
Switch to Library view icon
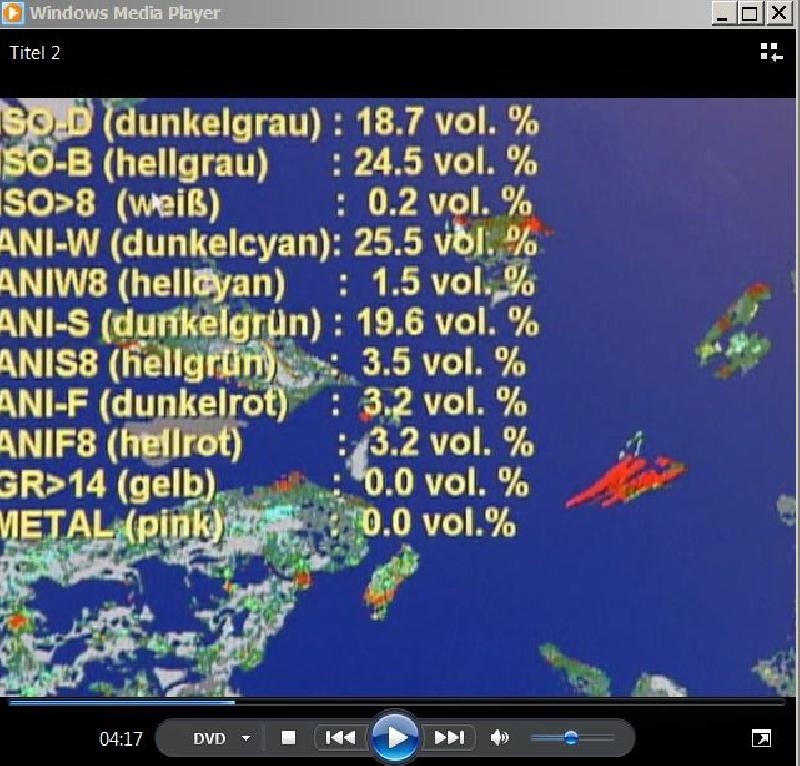tap(770, 52)
